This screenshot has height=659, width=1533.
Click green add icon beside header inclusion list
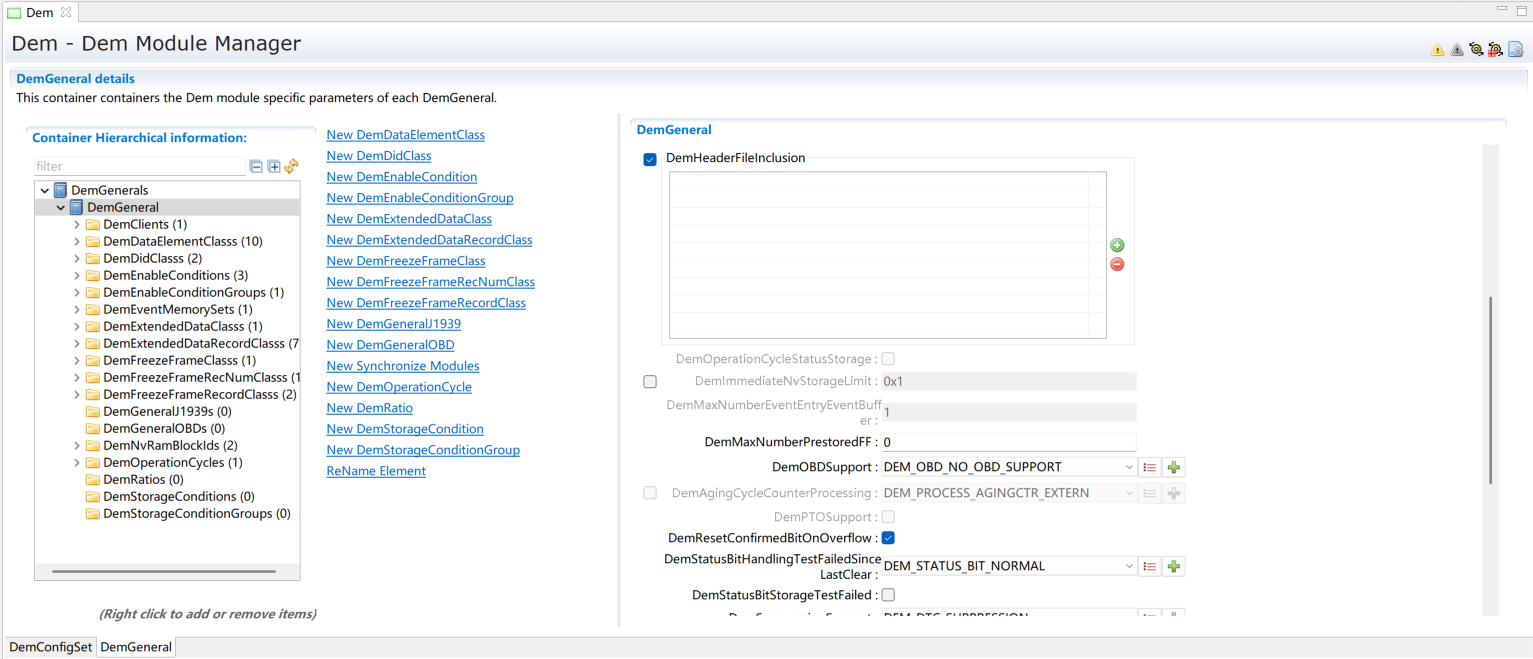pyautogui.click(x=1117, y=245)
